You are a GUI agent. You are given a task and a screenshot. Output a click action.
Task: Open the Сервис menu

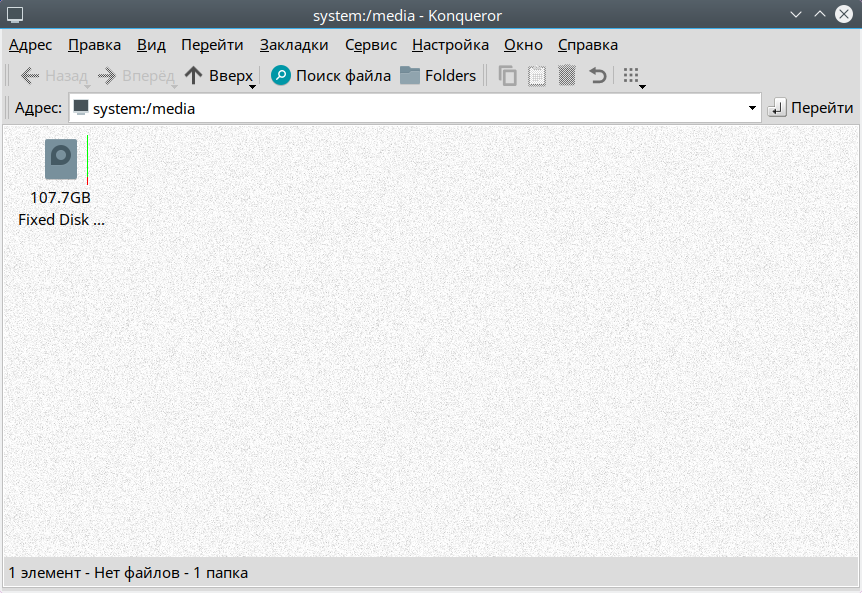pos(371,45)
